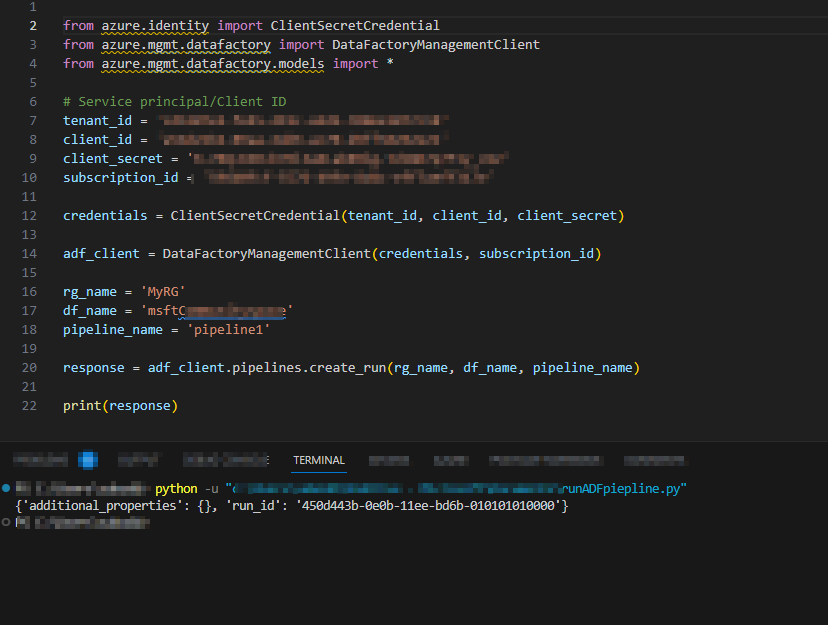Click the warning squiggle under azure.identity import

(155, 31)
